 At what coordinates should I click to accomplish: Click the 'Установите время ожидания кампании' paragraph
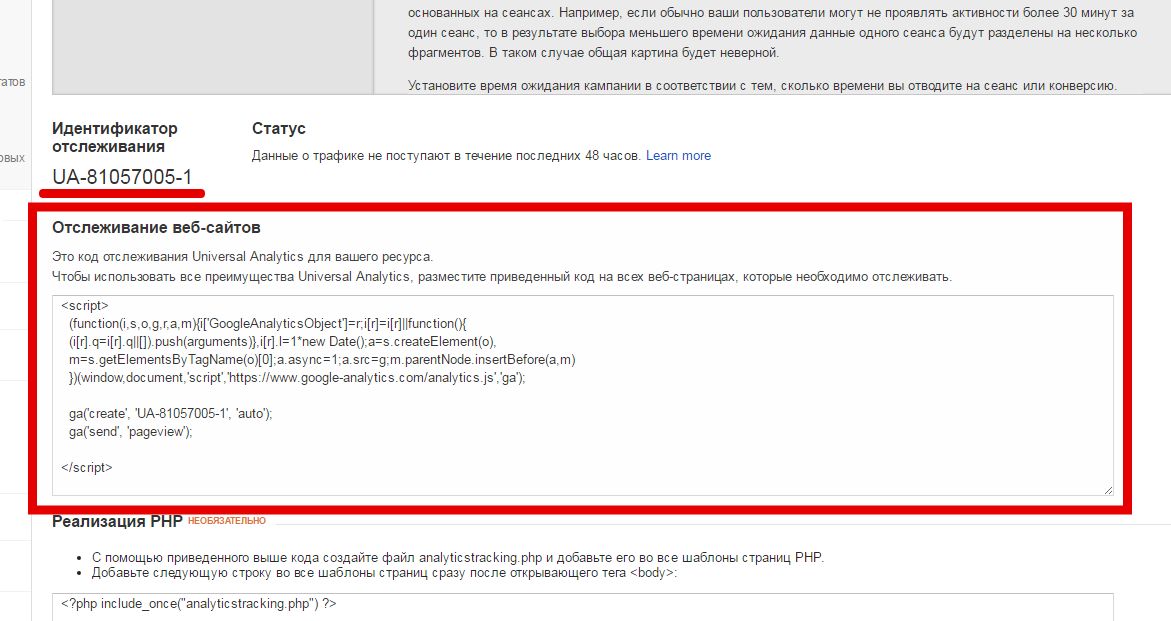click(x=762, y=86)
